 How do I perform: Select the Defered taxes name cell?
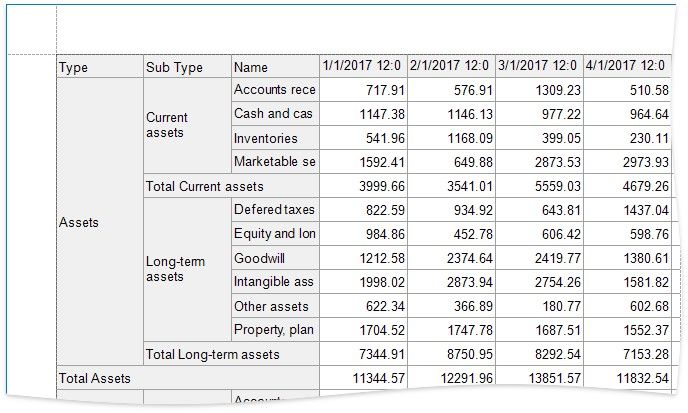[275, 210]
